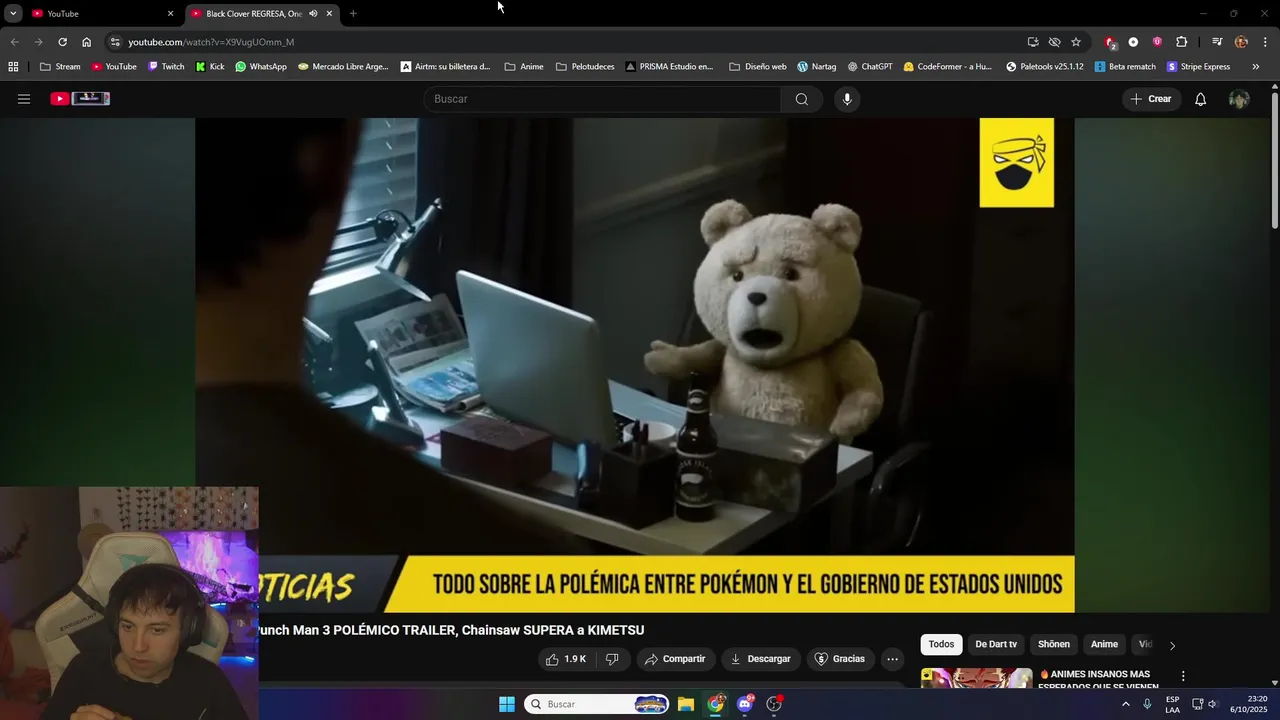The image size is (1280, 720).
Task: Click the Descargar download button
Action: pos(761,659)
